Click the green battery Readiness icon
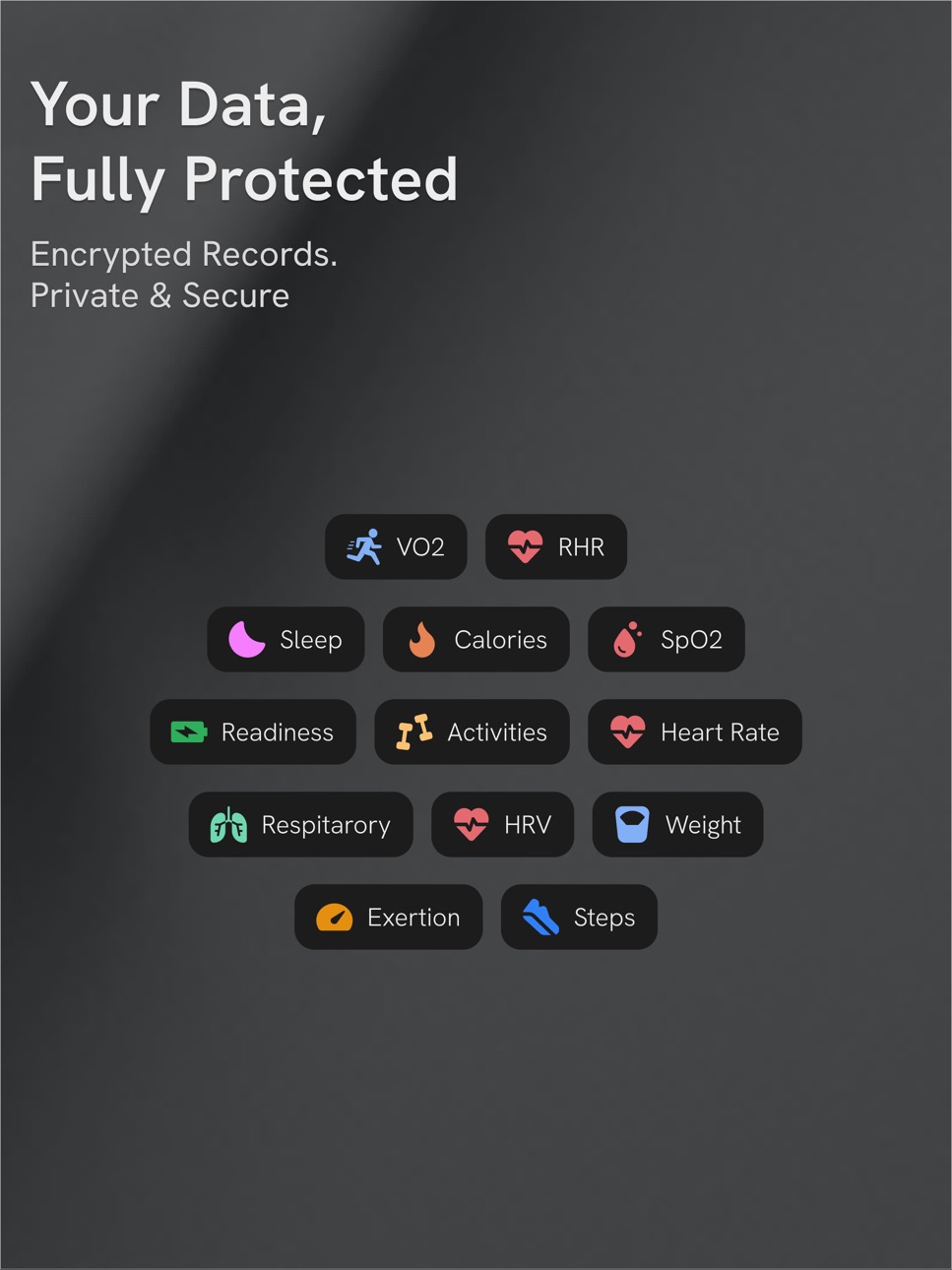The width and height of the screenshot is (952, 1270). (x=189, y=731)
